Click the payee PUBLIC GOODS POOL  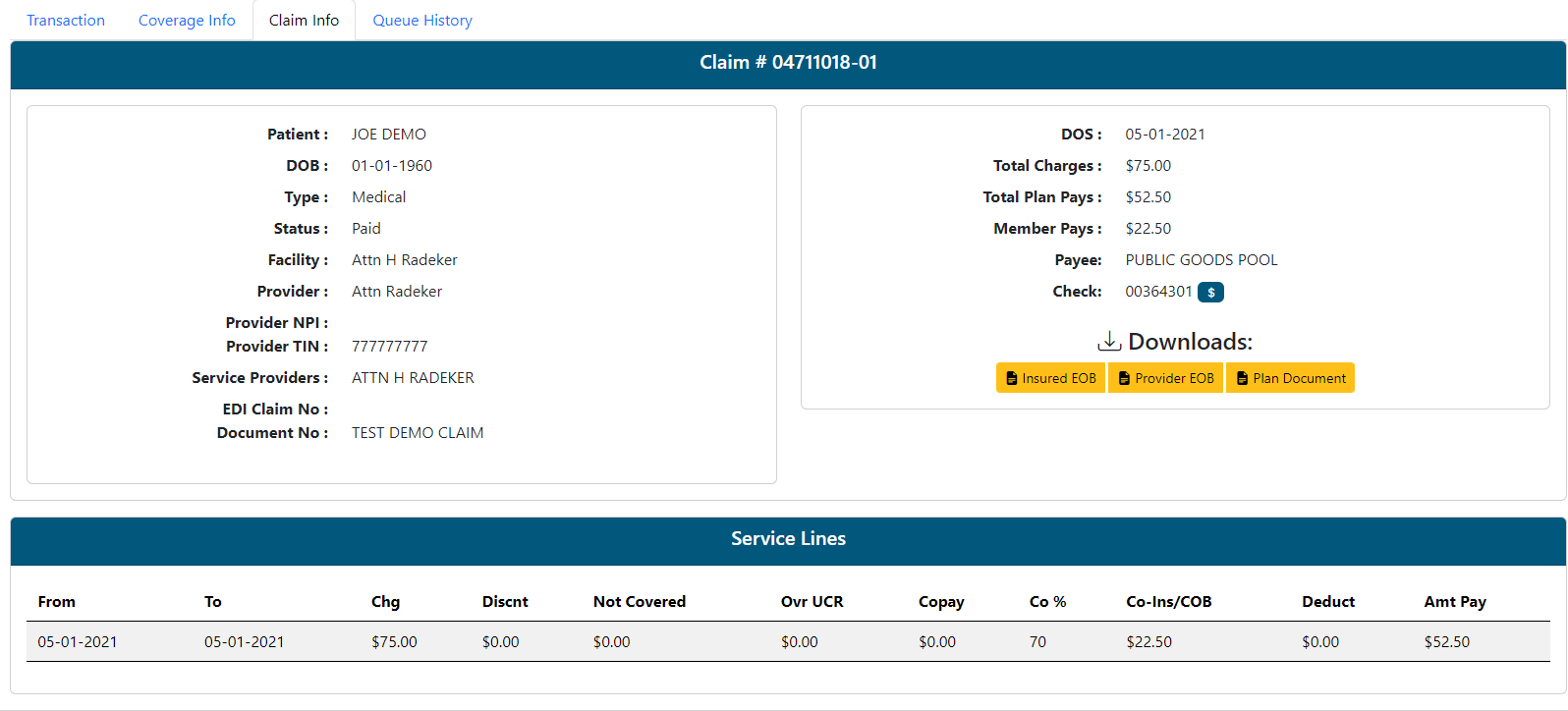(x=1201, y=260)
